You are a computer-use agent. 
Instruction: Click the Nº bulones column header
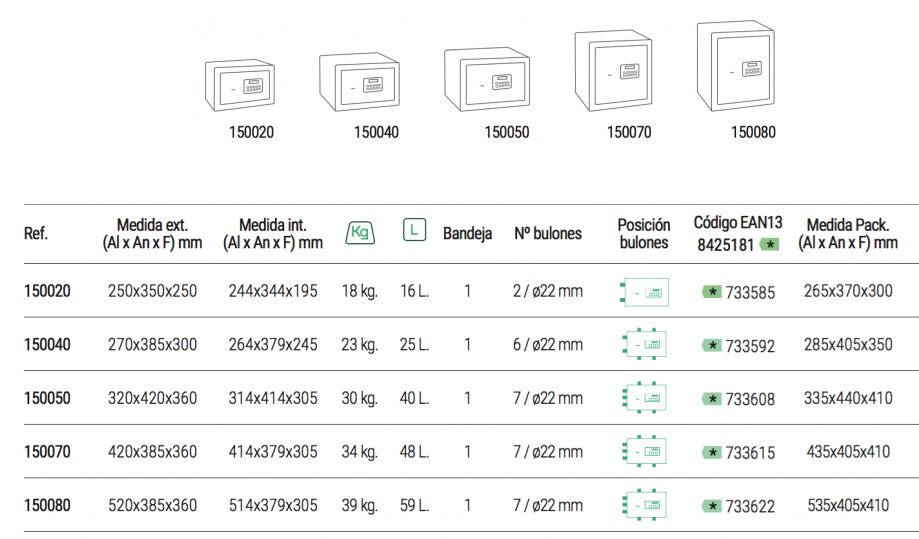(548, 233)
